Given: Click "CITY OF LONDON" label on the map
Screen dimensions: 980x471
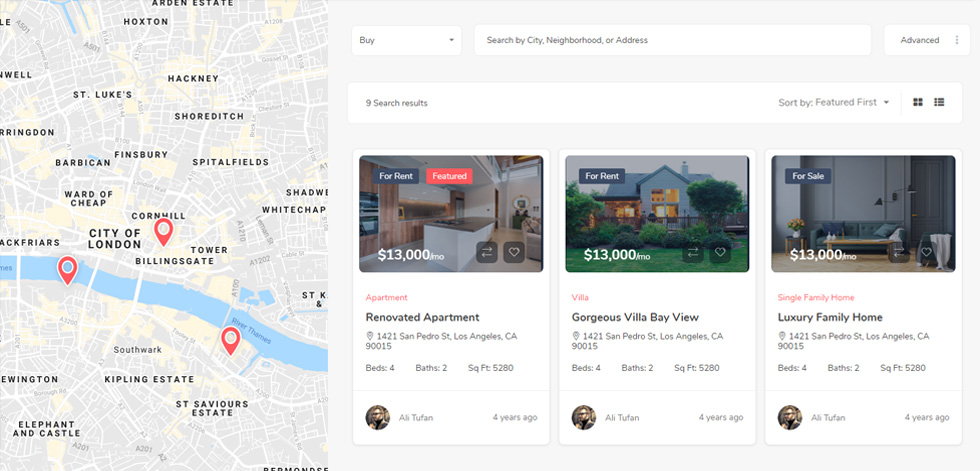Looking at the screenshot, I should pos(115,238).
